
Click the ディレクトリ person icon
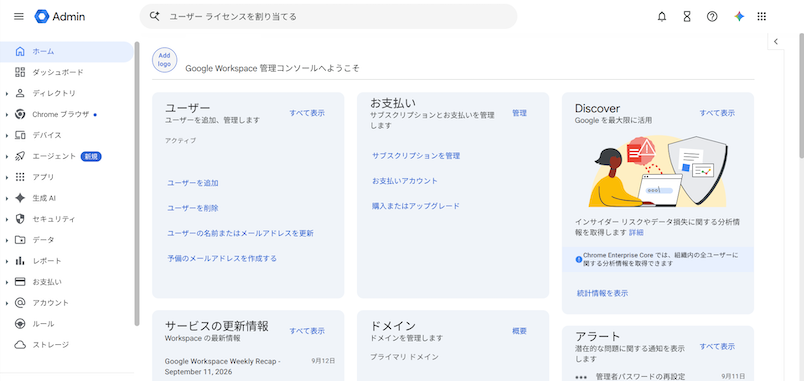coord(20,93)
